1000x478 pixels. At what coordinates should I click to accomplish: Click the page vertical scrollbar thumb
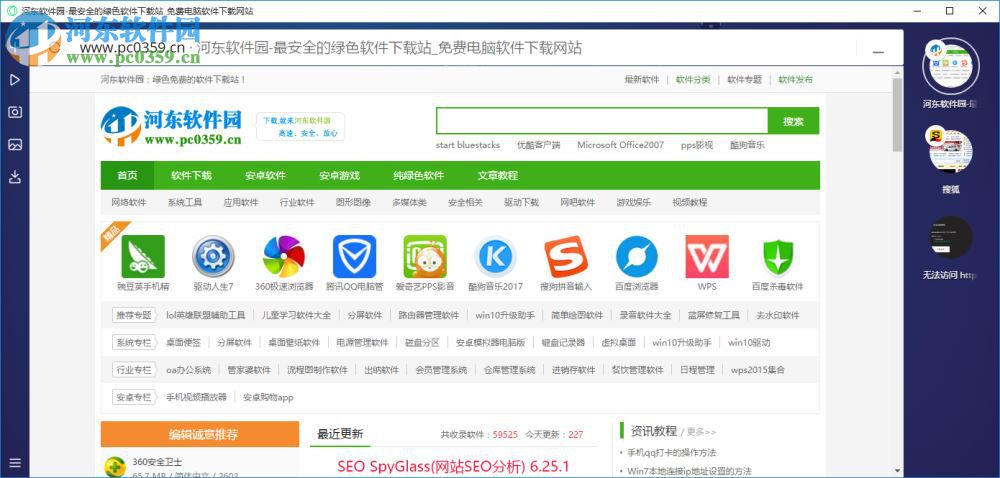click(x=897, y=115)
